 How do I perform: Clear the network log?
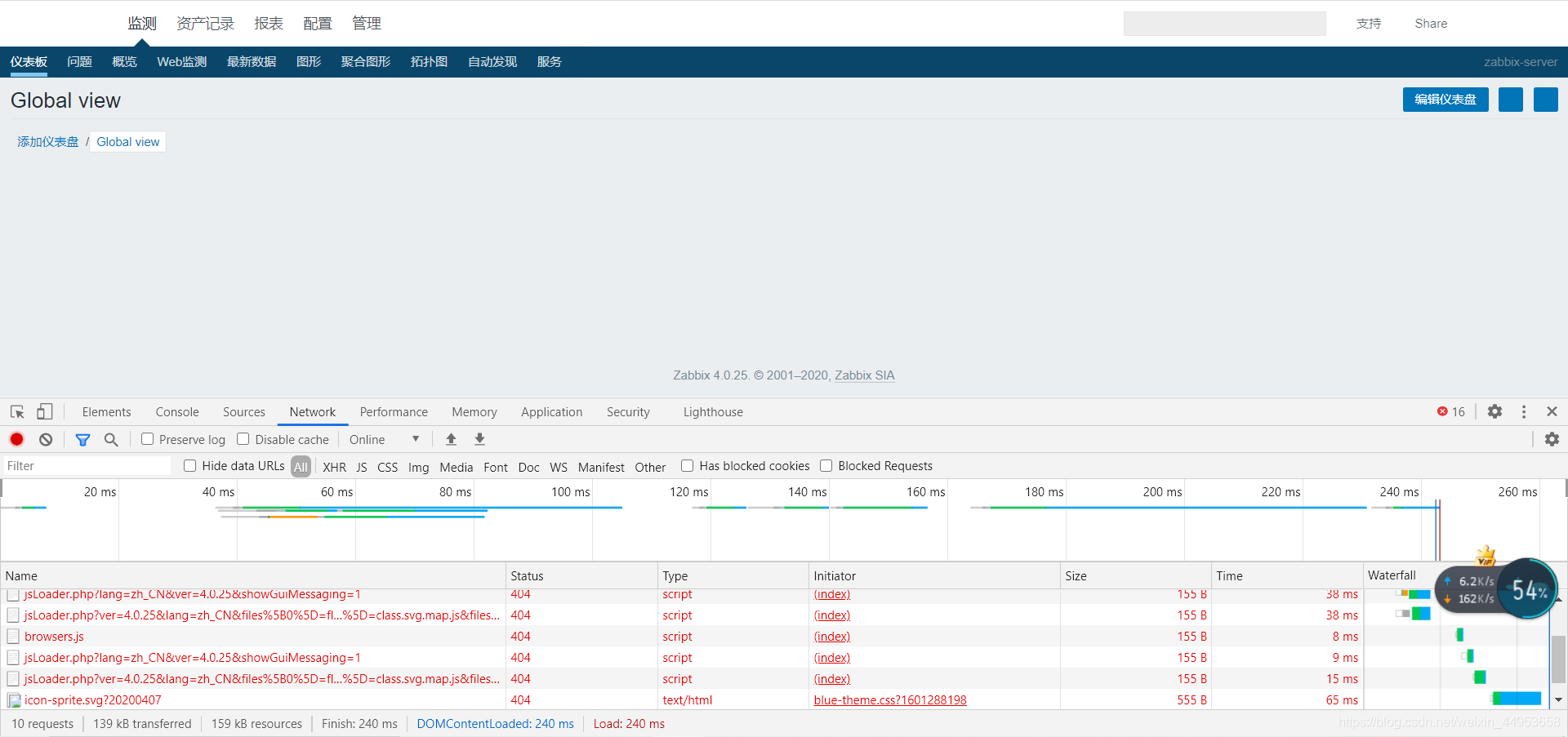click(46, 439)
